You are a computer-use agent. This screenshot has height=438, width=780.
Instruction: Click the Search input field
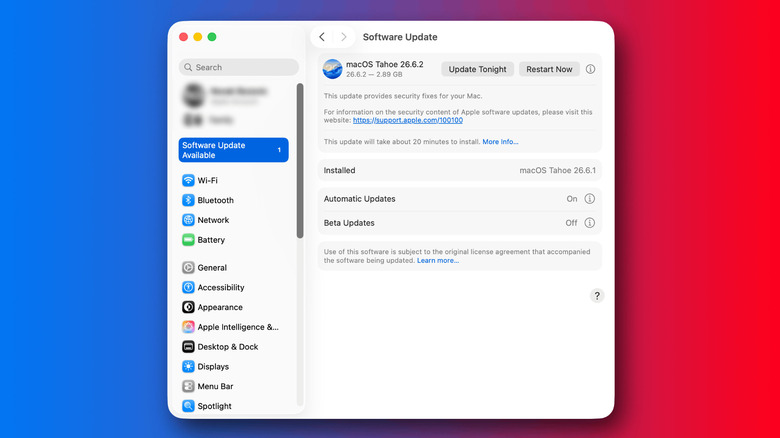coord(239,67)
